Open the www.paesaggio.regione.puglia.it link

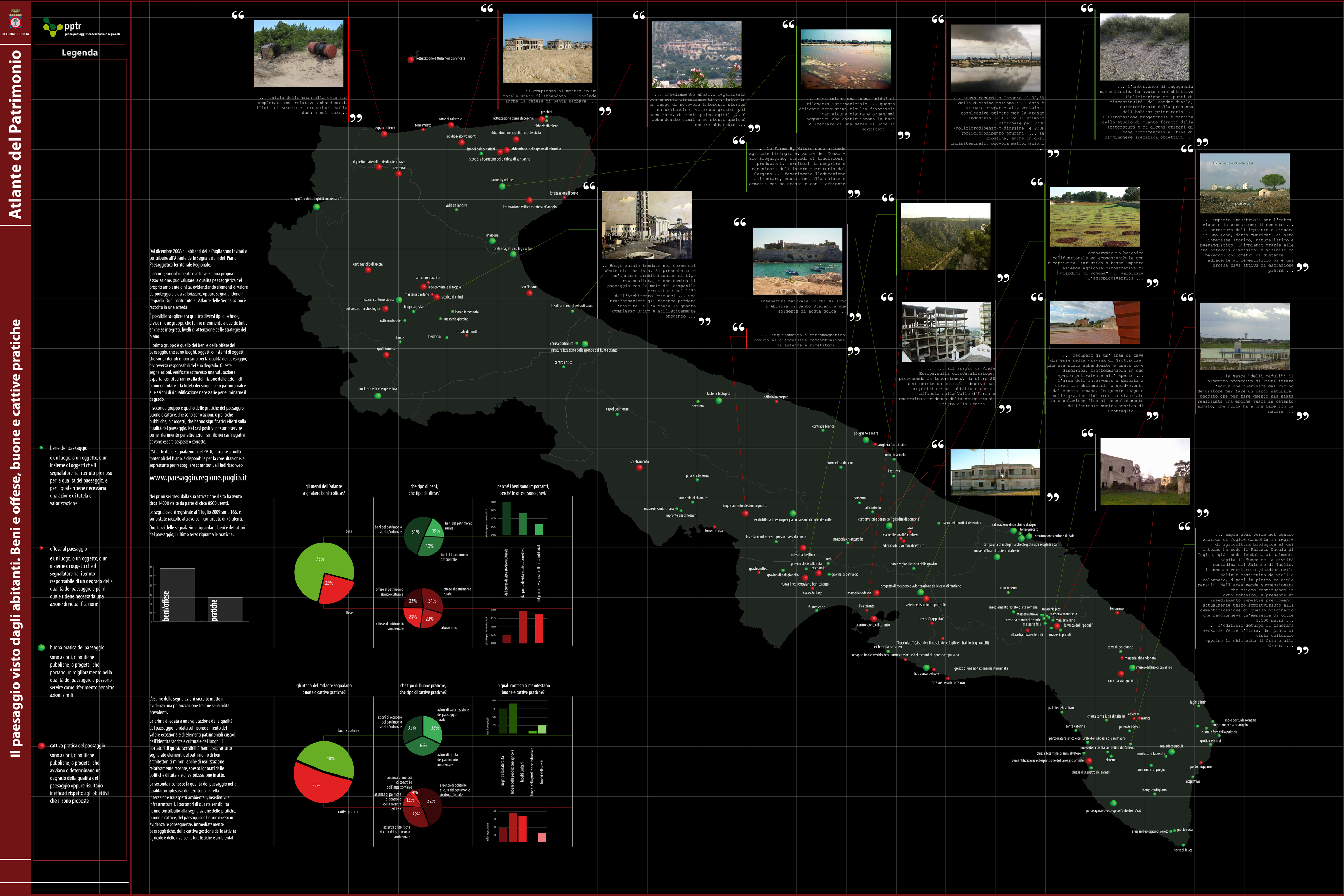click(198, 478)
